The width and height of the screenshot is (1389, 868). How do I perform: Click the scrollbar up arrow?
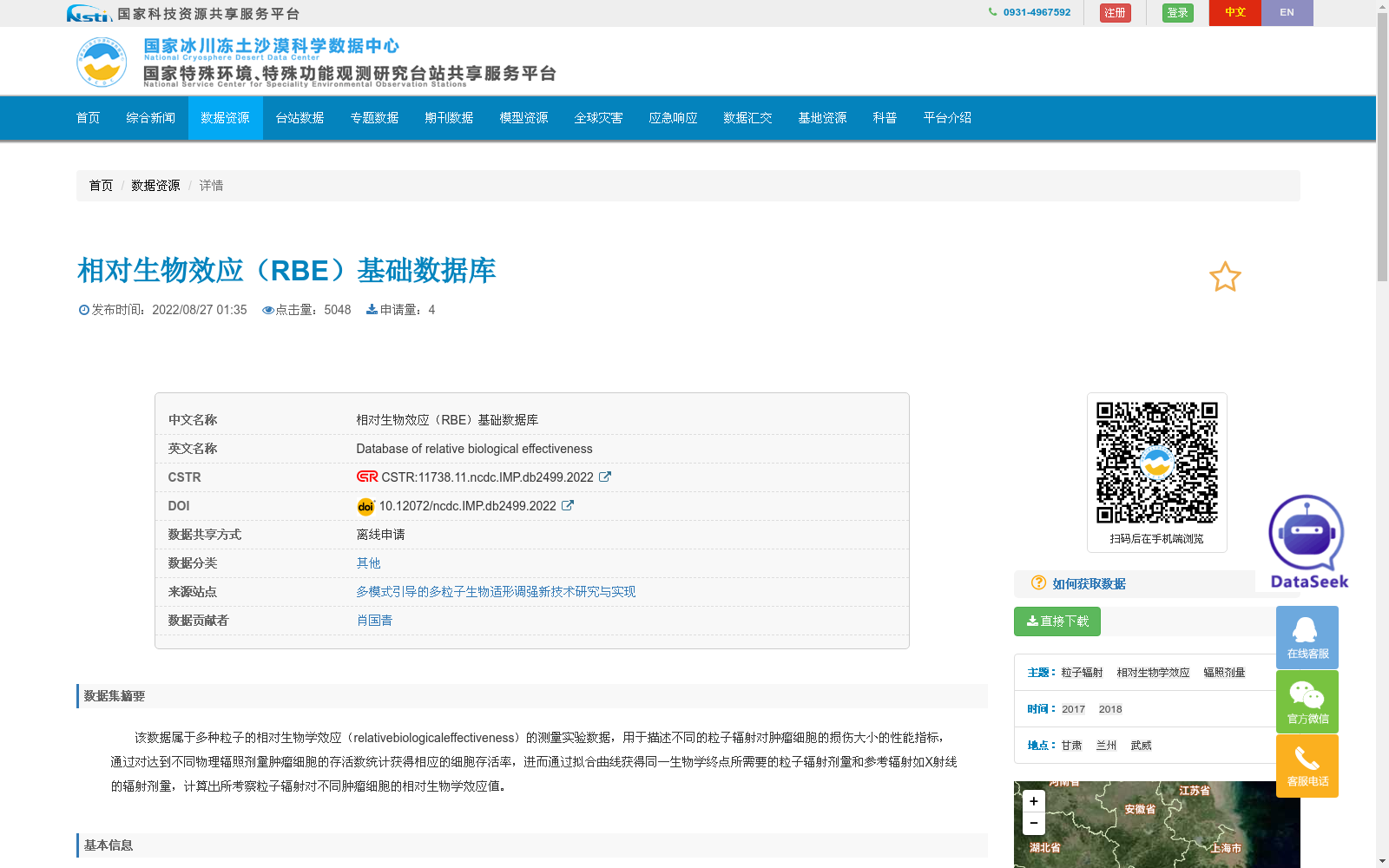1382,6
